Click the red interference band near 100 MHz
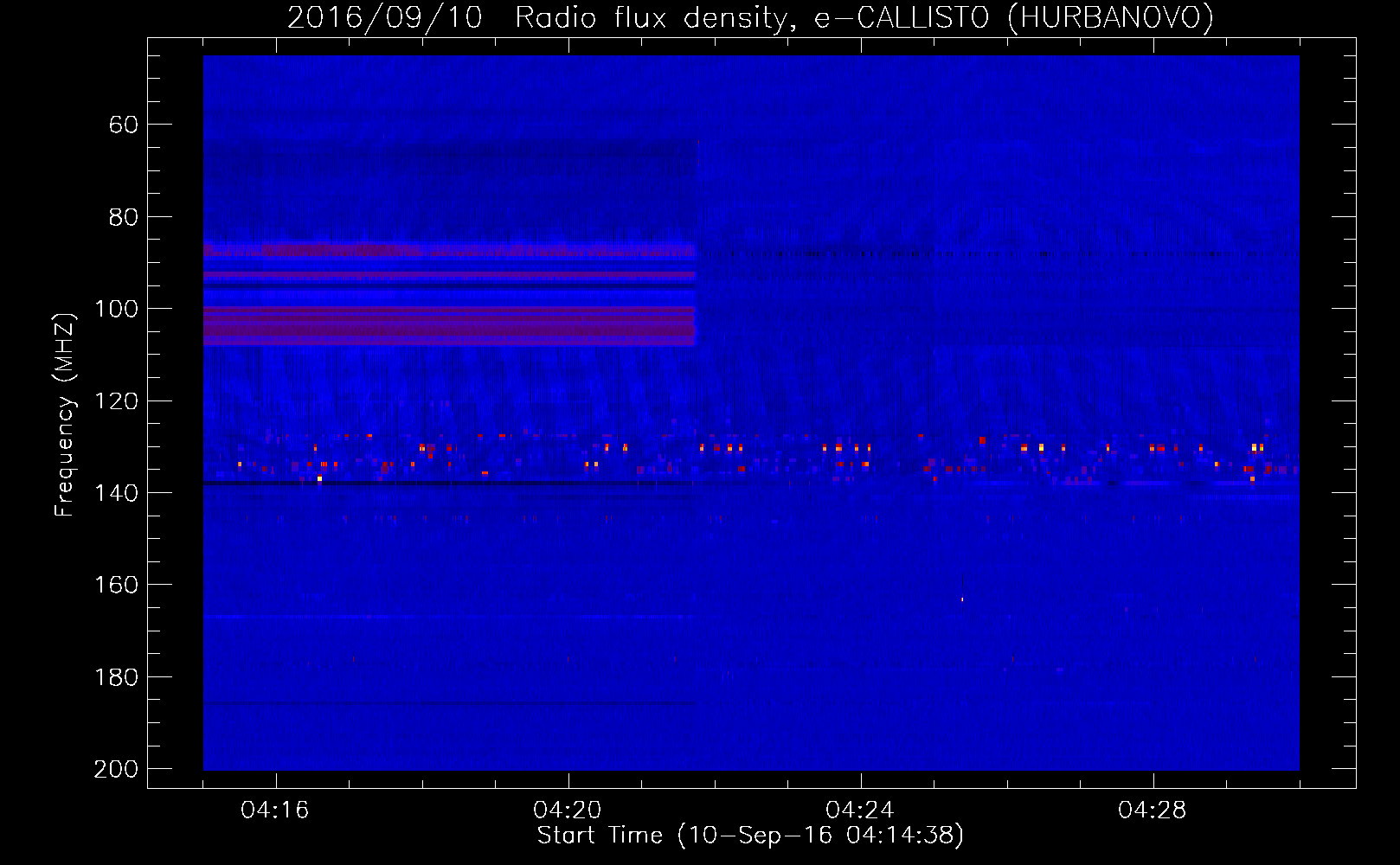The height and width of the screenshot is (865, 1400). 450,326
